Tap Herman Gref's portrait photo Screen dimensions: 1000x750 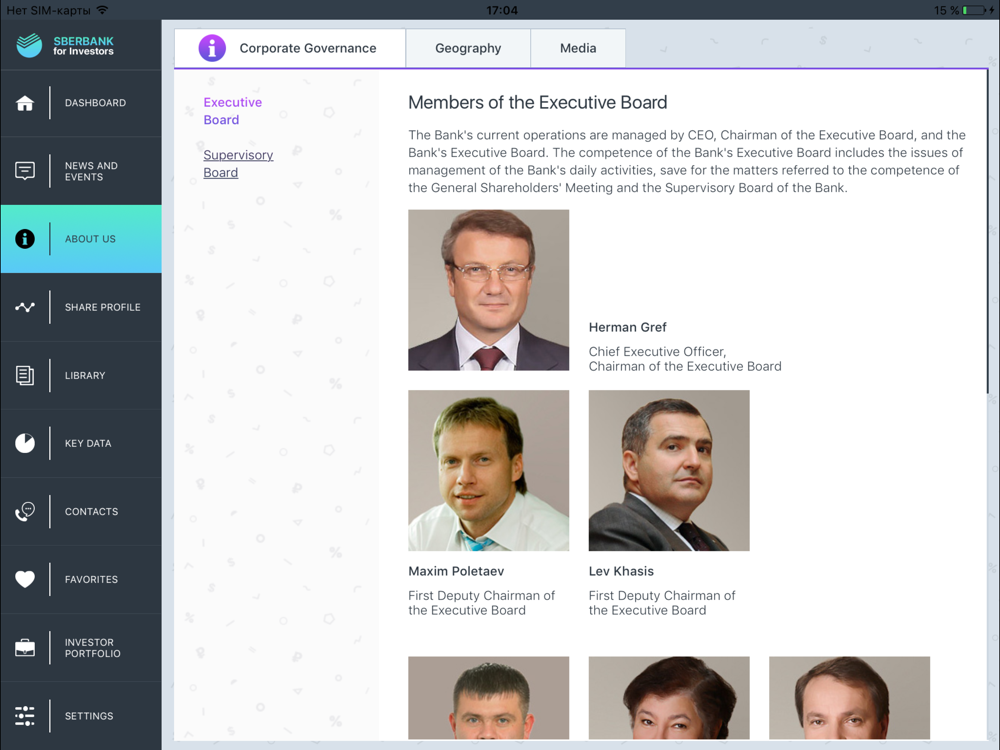(489, 290)
